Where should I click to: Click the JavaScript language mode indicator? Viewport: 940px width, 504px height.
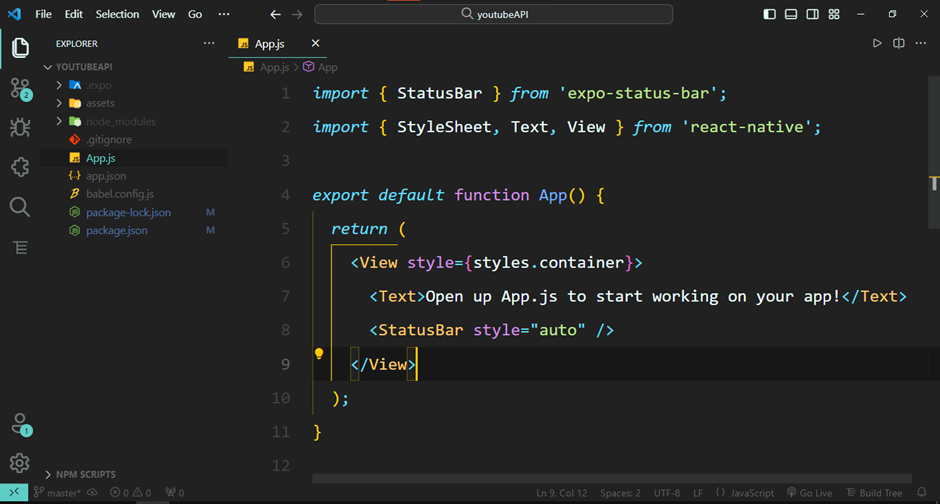[x=746, y=493]
